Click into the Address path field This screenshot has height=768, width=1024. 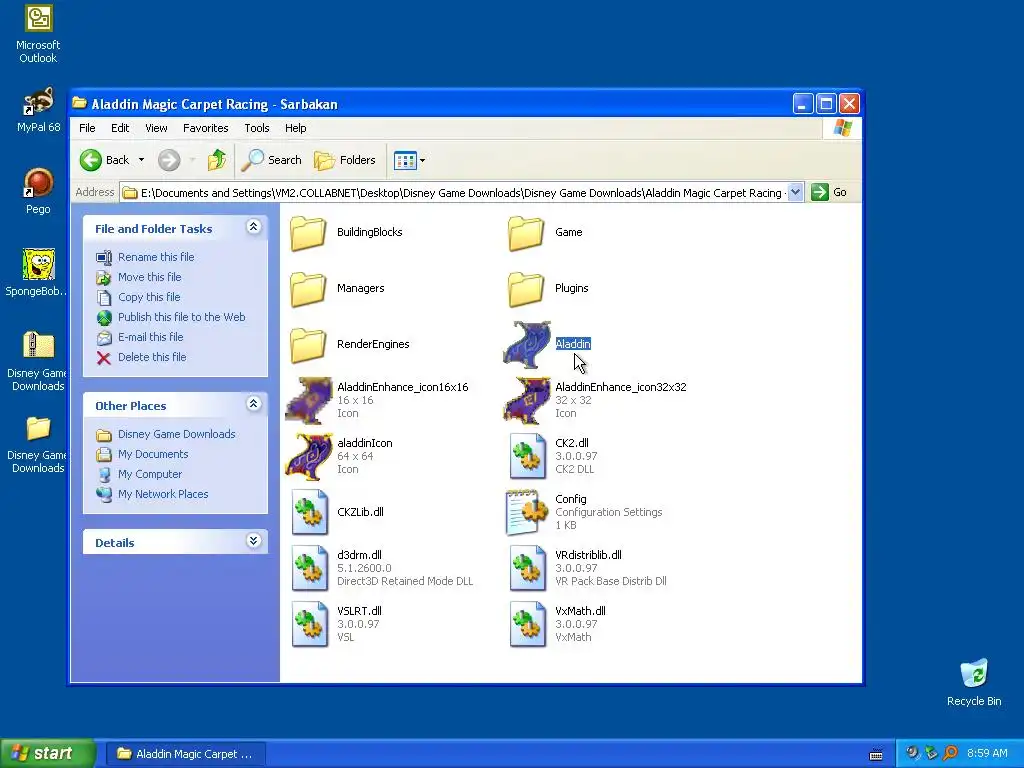coord(461,193)
